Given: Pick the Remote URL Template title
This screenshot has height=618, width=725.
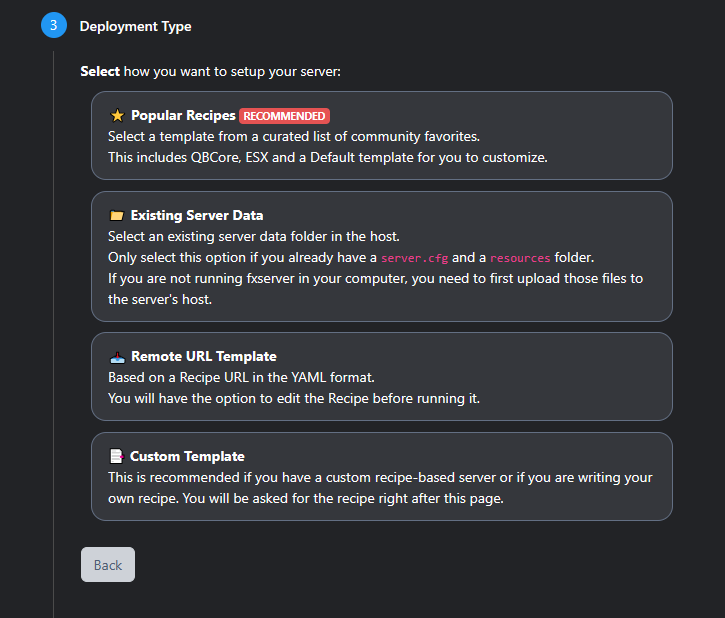Looking at the screenshot, I should pos(203,357).
